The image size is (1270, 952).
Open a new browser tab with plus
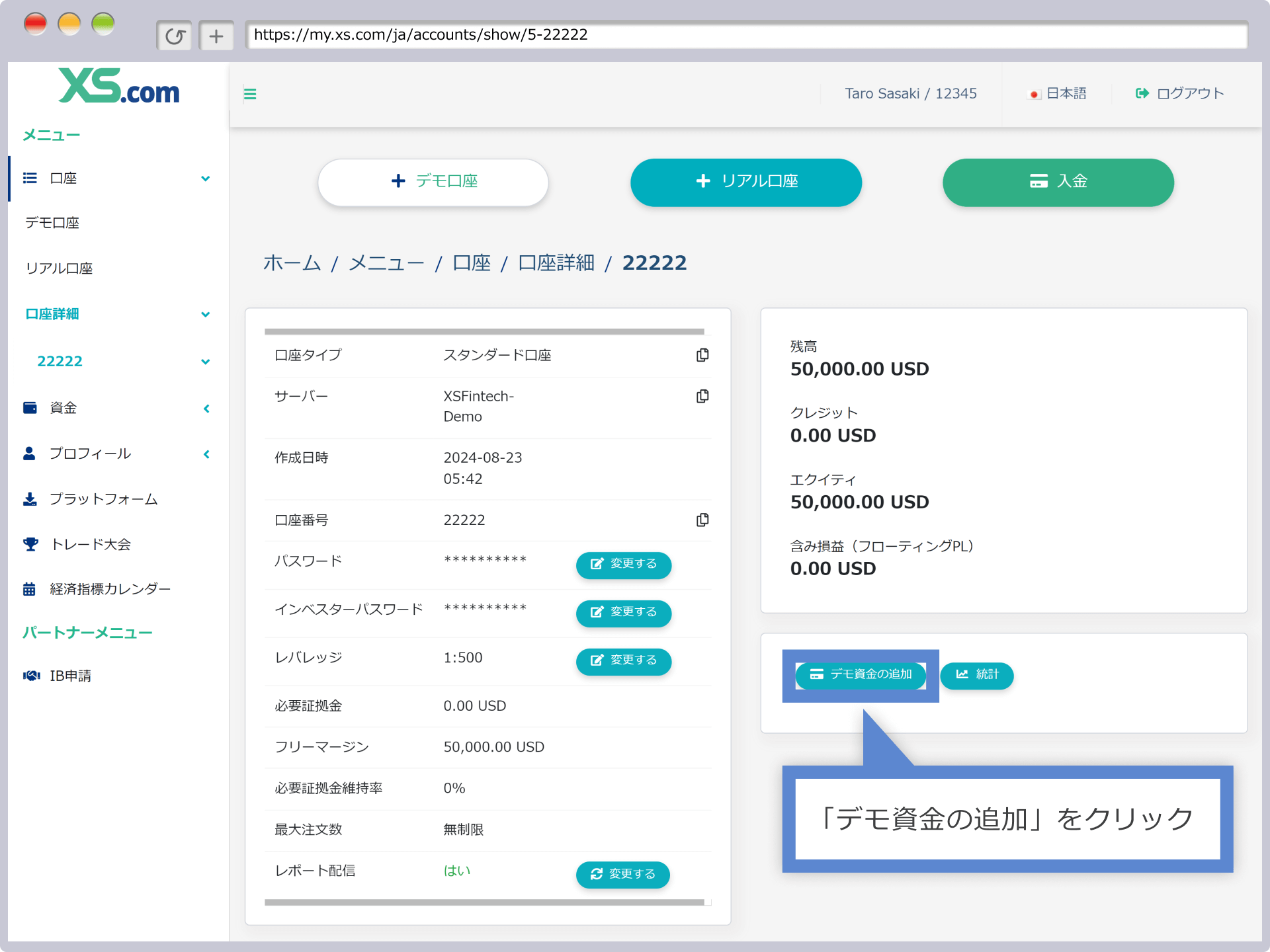tap(216, 36)
